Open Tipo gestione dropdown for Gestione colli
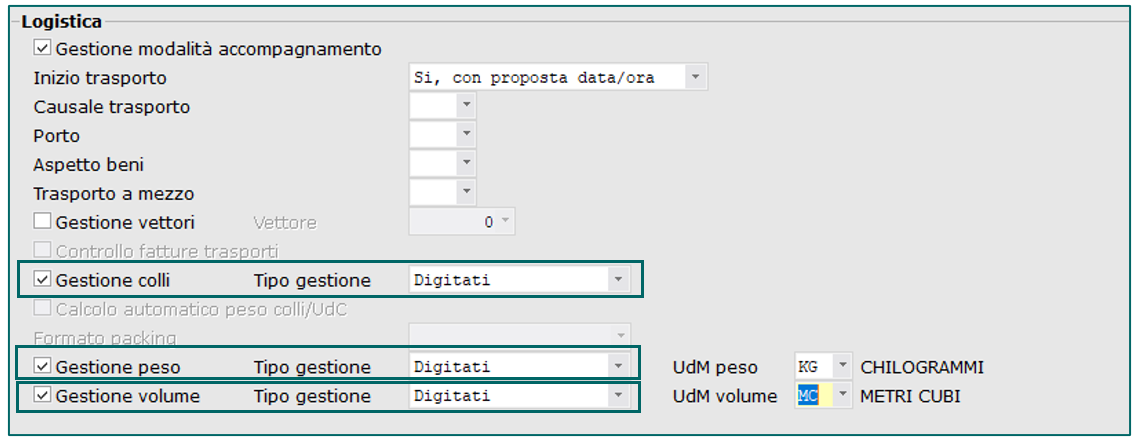 [618, 279]
